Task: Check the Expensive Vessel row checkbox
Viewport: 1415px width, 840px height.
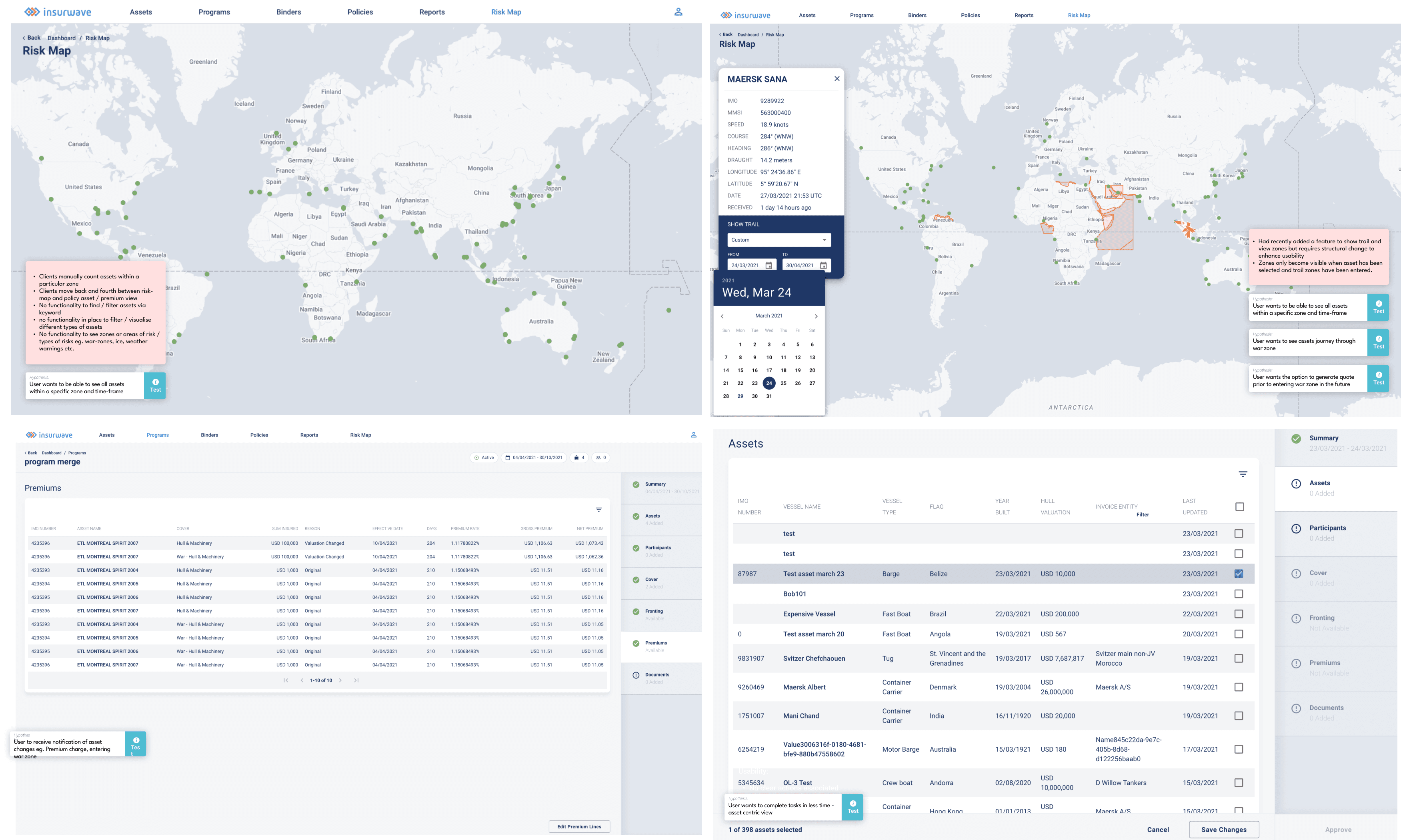Action: tap(1239, 614)
